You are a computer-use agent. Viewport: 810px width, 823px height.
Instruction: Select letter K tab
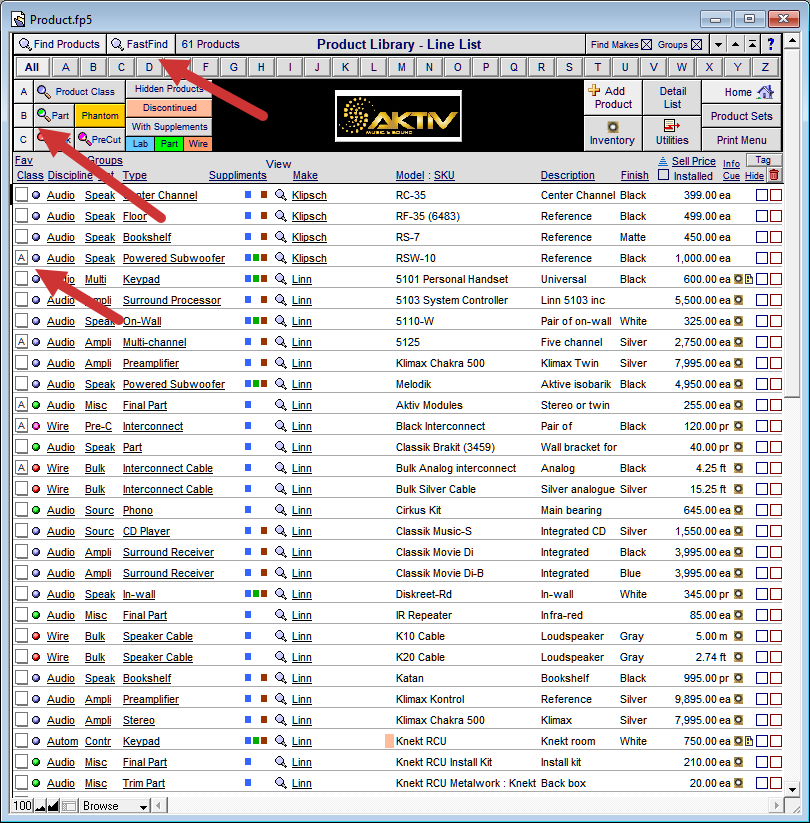click(x=345, y=67)
